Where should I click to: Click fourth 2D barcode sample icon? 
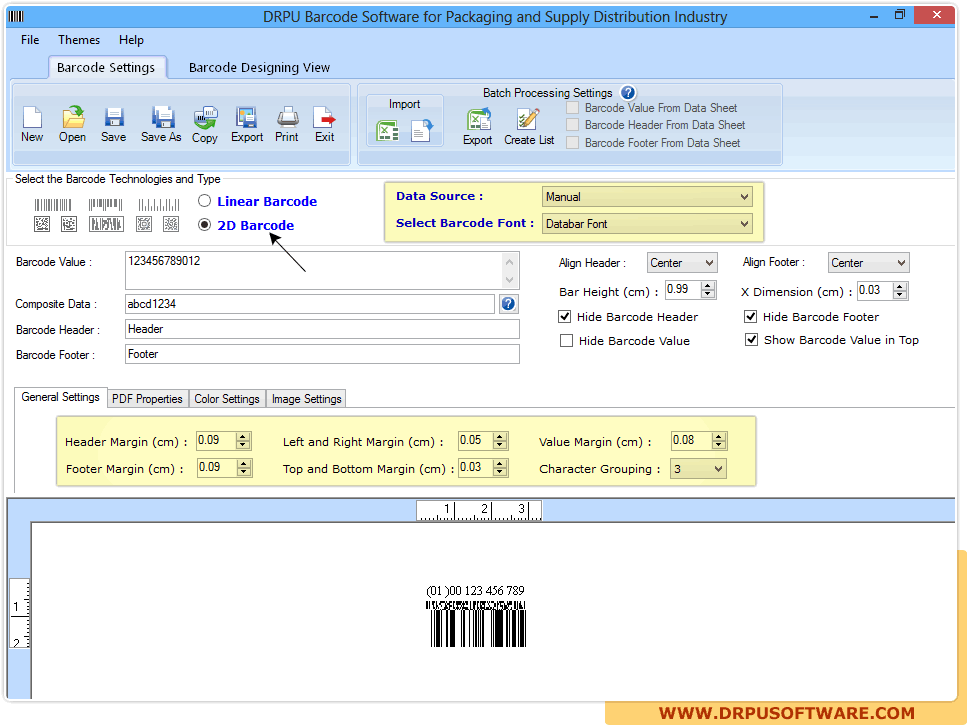144,224
